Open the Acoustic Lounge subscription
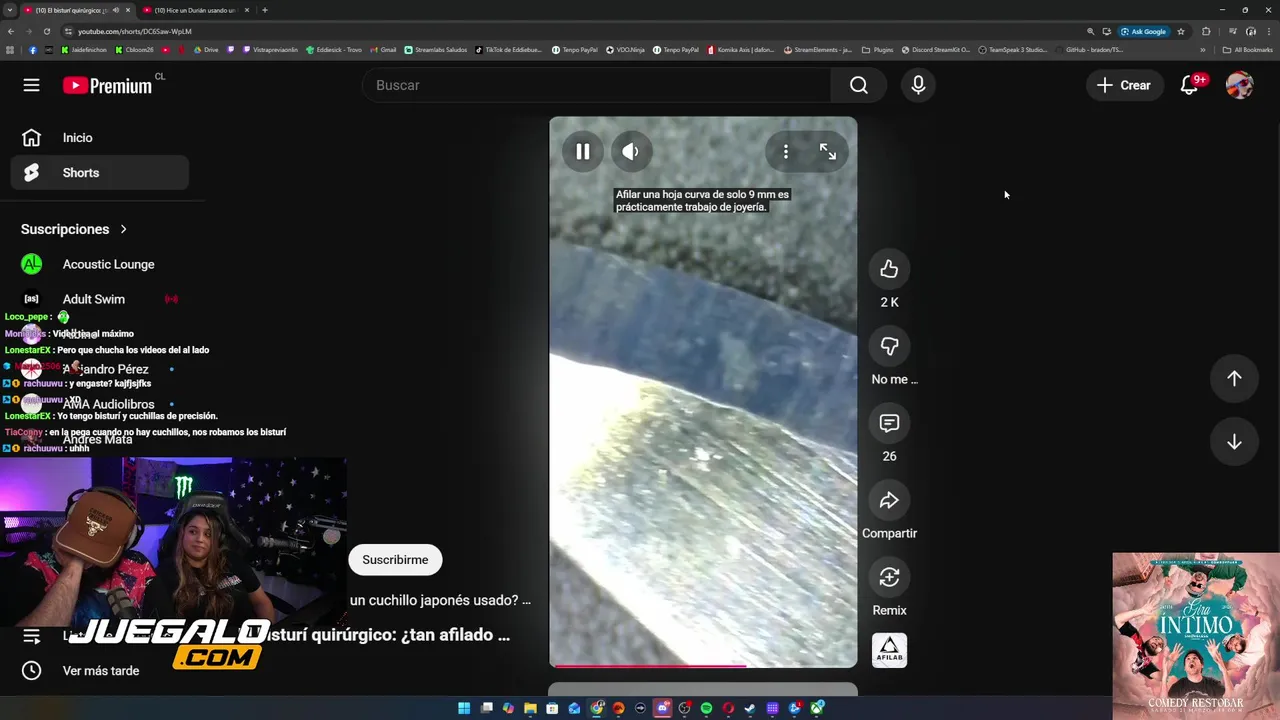This screenshot has height=720, width=1280. [x=99, y=264]
